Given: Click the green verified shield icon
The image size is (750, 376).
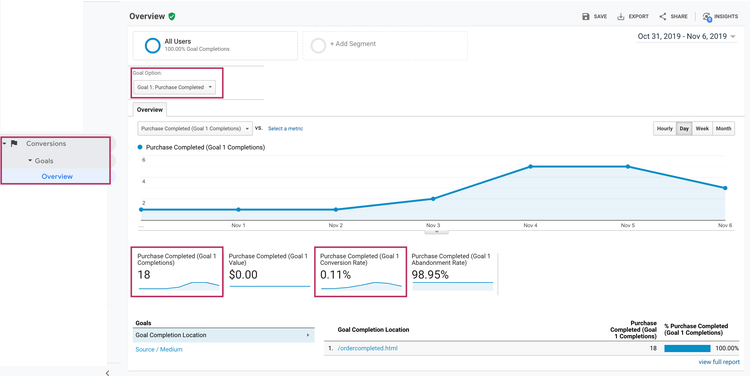Looking at the screenshot, I should [172, 16].
